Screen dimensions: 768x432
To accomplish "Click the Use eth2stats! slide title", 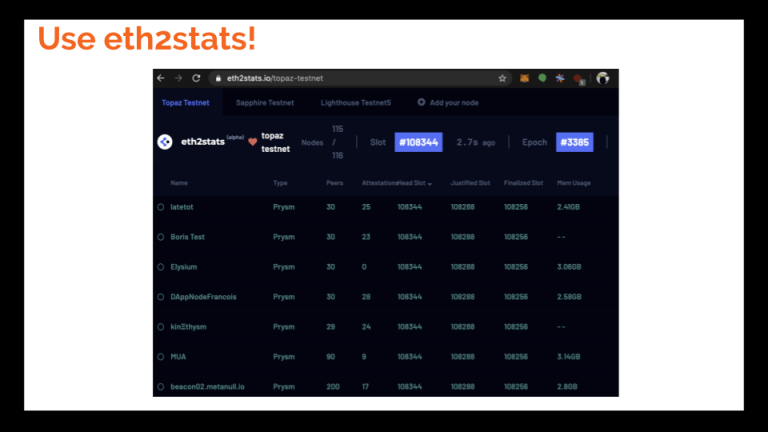I will pos(147,38).
